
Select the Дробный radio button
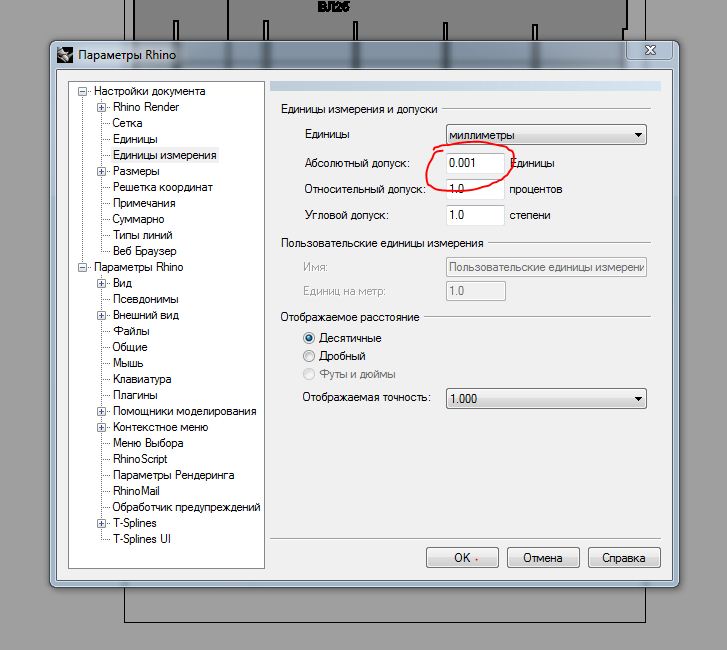(x=309, y=356)
